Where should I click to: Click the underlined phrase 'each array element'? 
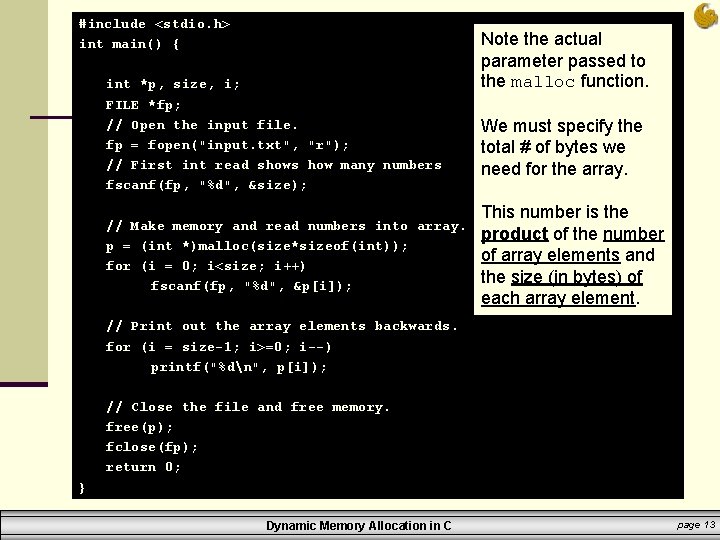558,298
